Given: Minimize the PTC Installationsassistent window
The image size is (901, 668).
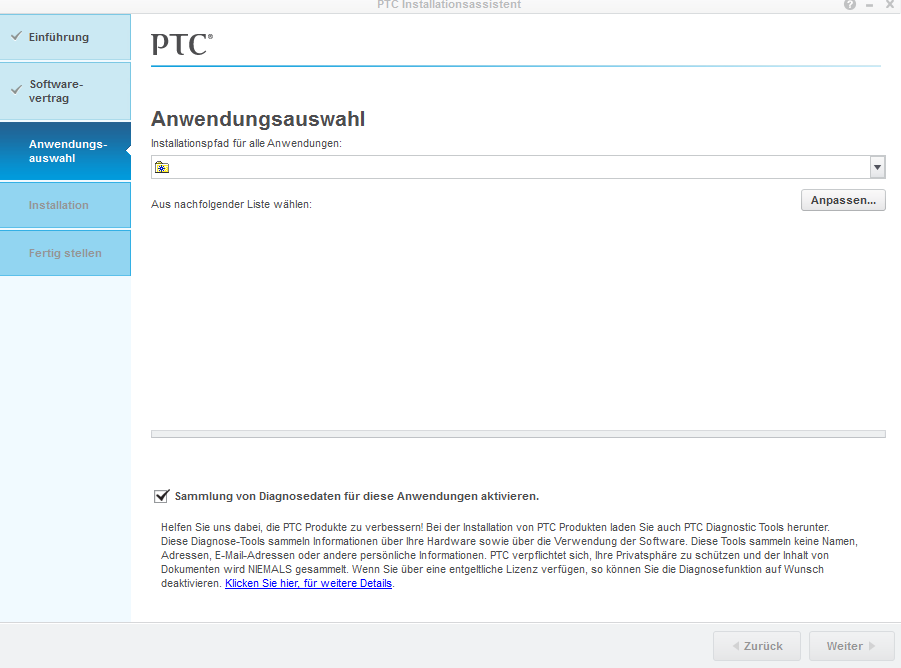Looking at the screenshot, I should pyautogui.click(x=870, y=5).
